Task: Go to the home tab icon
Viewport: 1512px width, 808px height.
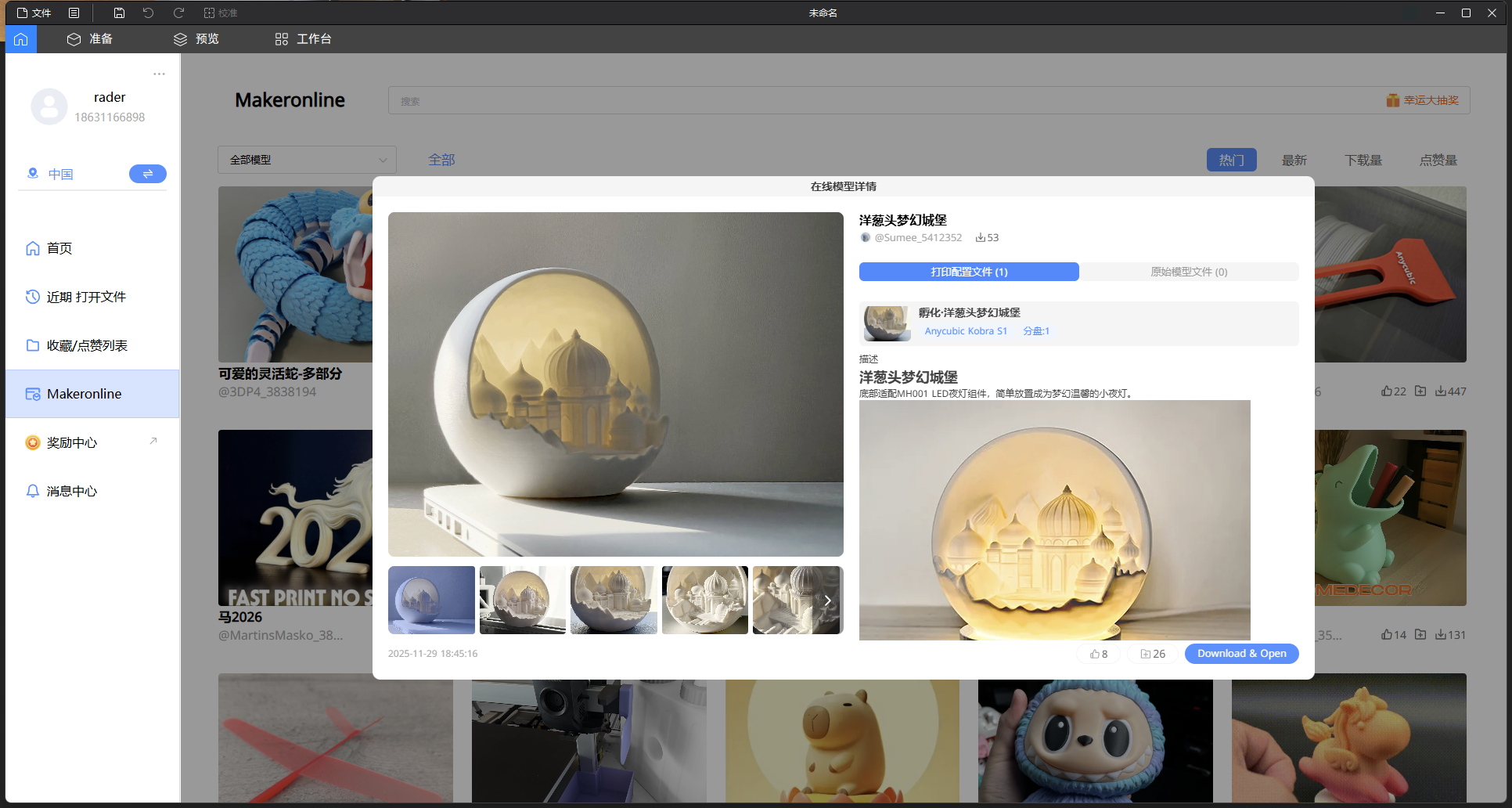Action: click(x=20, y=39)
